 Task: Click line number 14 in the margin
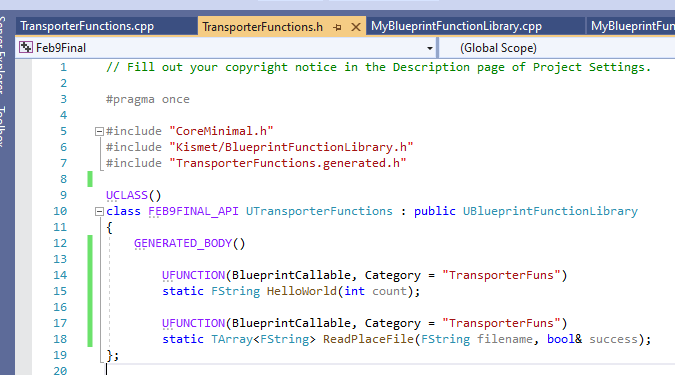coord(60,275)
